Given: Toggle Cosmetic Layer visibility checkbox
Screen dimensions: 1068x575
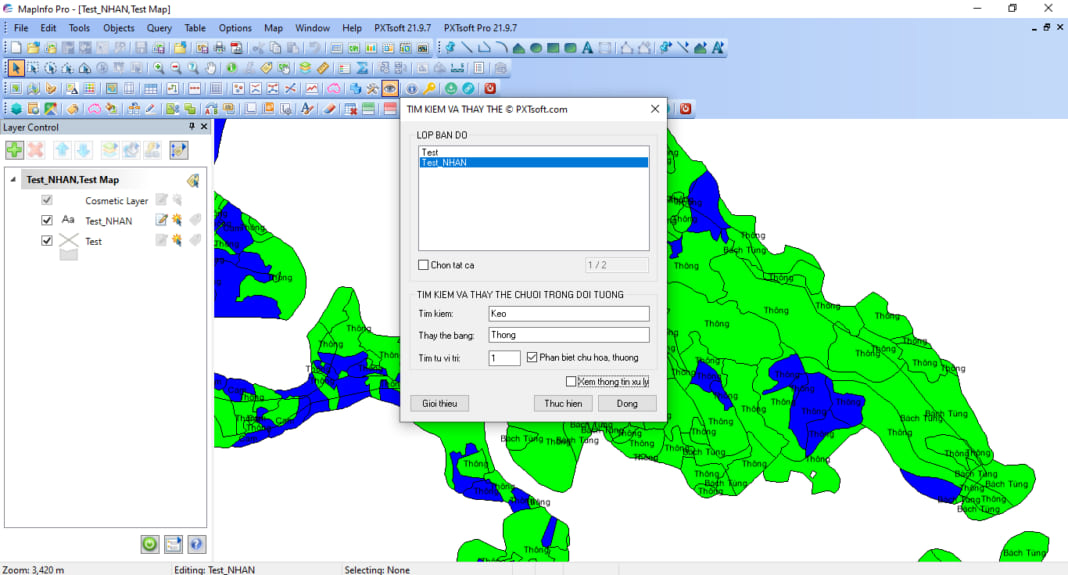Looking at the screenshot, I should click(x=46, y=200).
